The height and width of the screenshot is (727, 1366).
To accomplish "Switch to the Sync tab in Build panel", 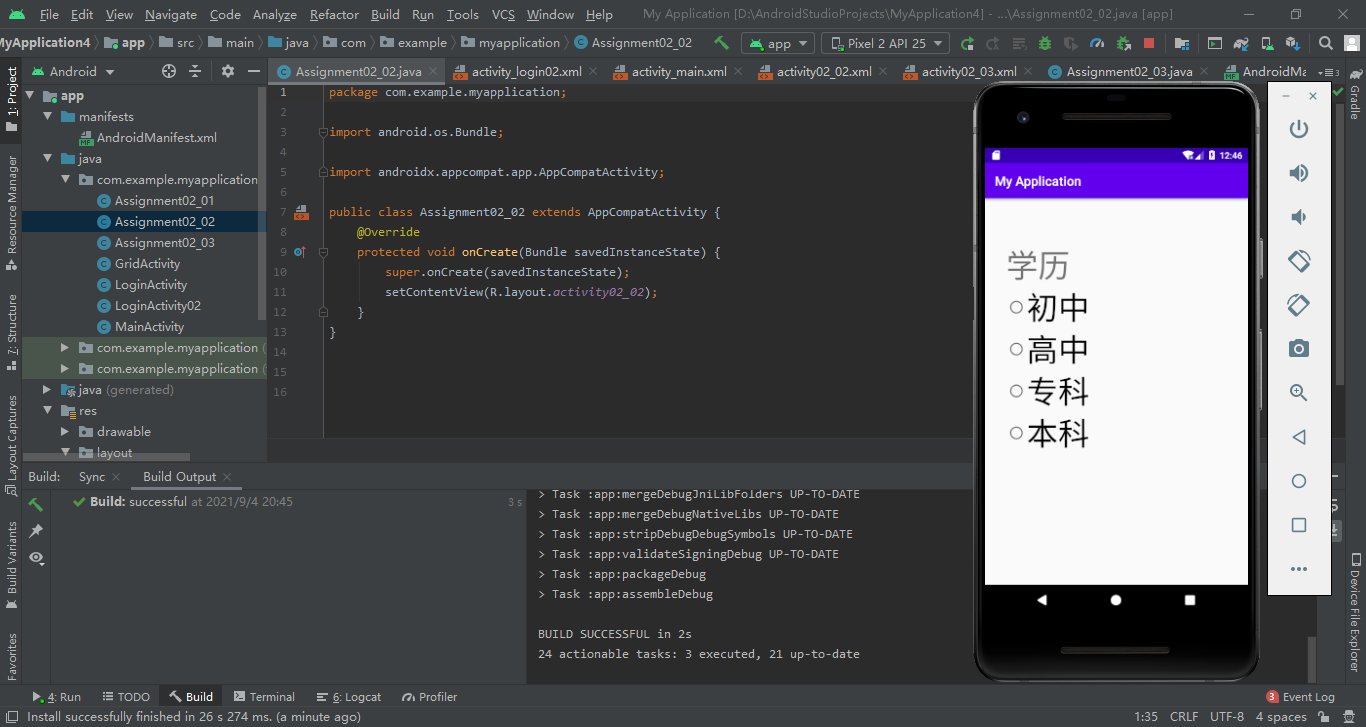I will click(92, 477).
